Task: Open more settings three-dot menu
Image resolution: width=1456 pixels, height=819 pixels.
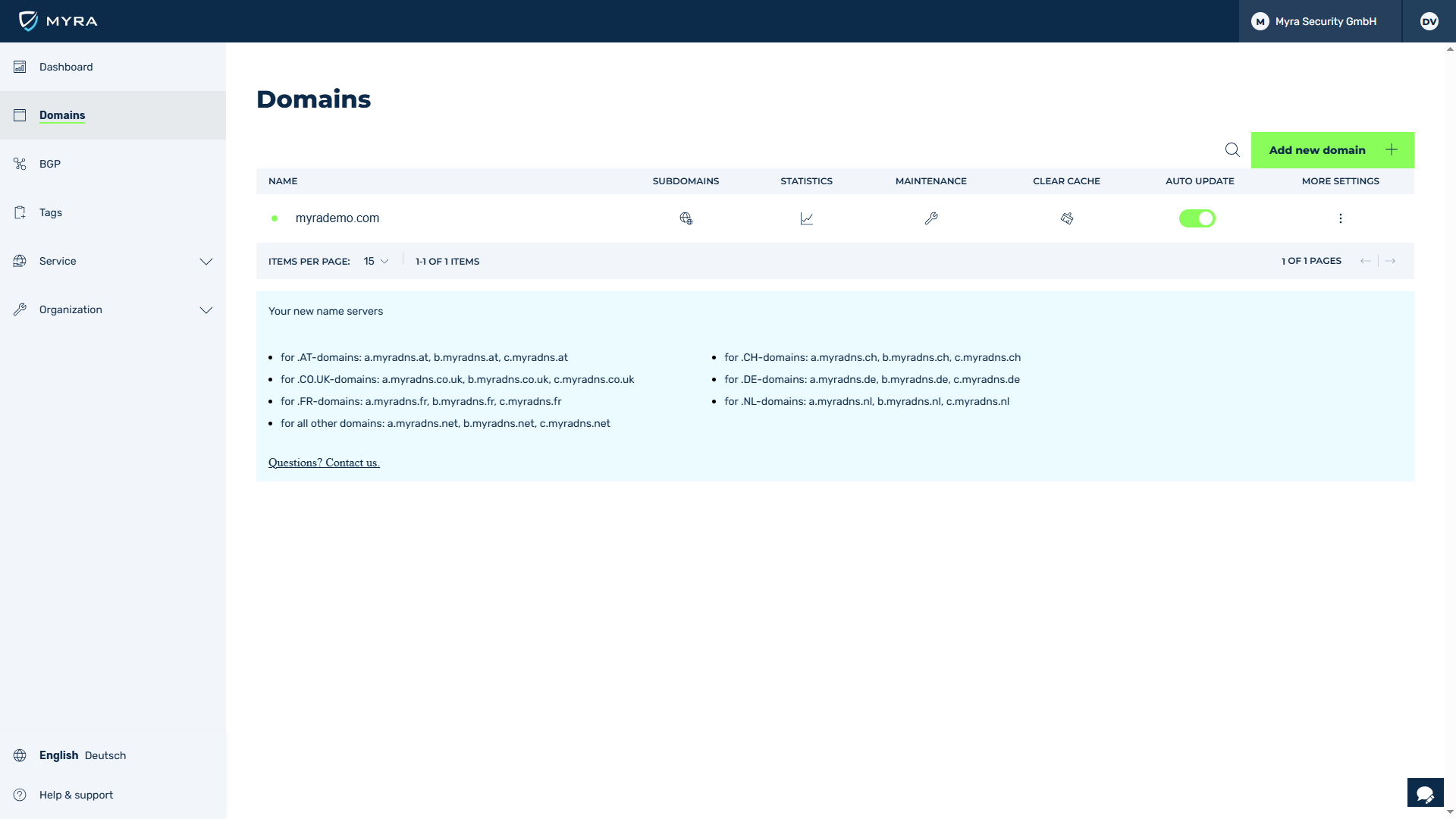Action: click(x=1340, y=218)
